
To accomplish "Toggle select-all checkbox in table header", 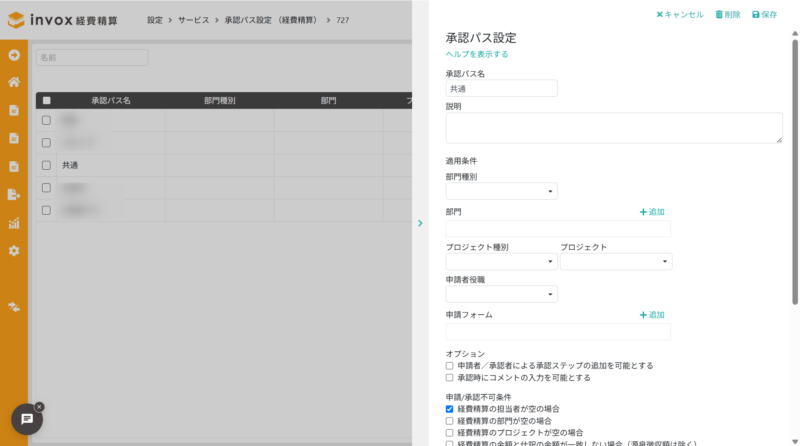I will [46, 101].
